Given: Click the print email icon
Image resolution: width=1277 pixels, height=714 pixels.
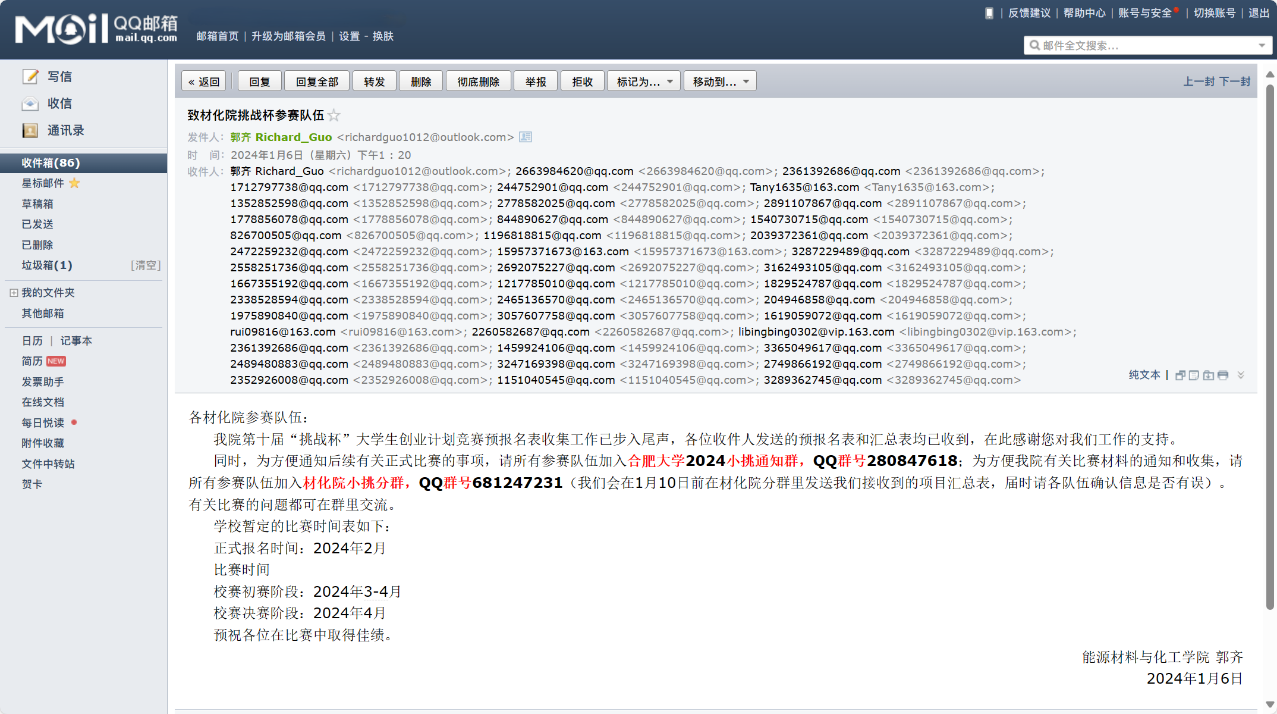Looking at the screenshot, I should click(1222, 375).
